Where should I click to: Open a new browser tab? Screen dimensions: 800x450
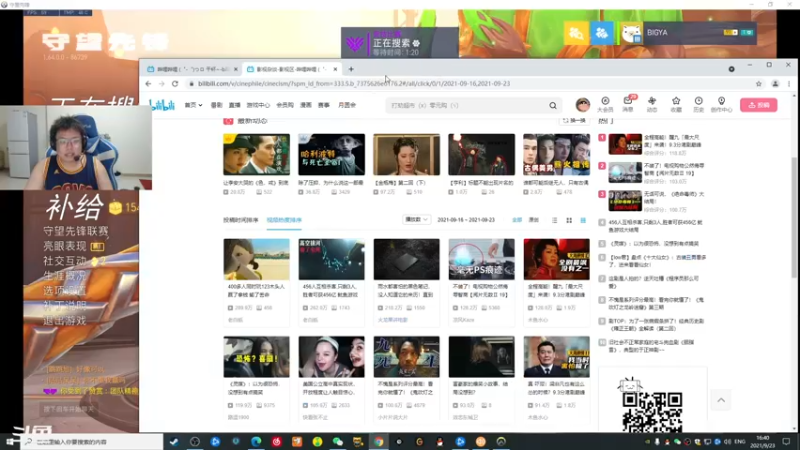351,69
